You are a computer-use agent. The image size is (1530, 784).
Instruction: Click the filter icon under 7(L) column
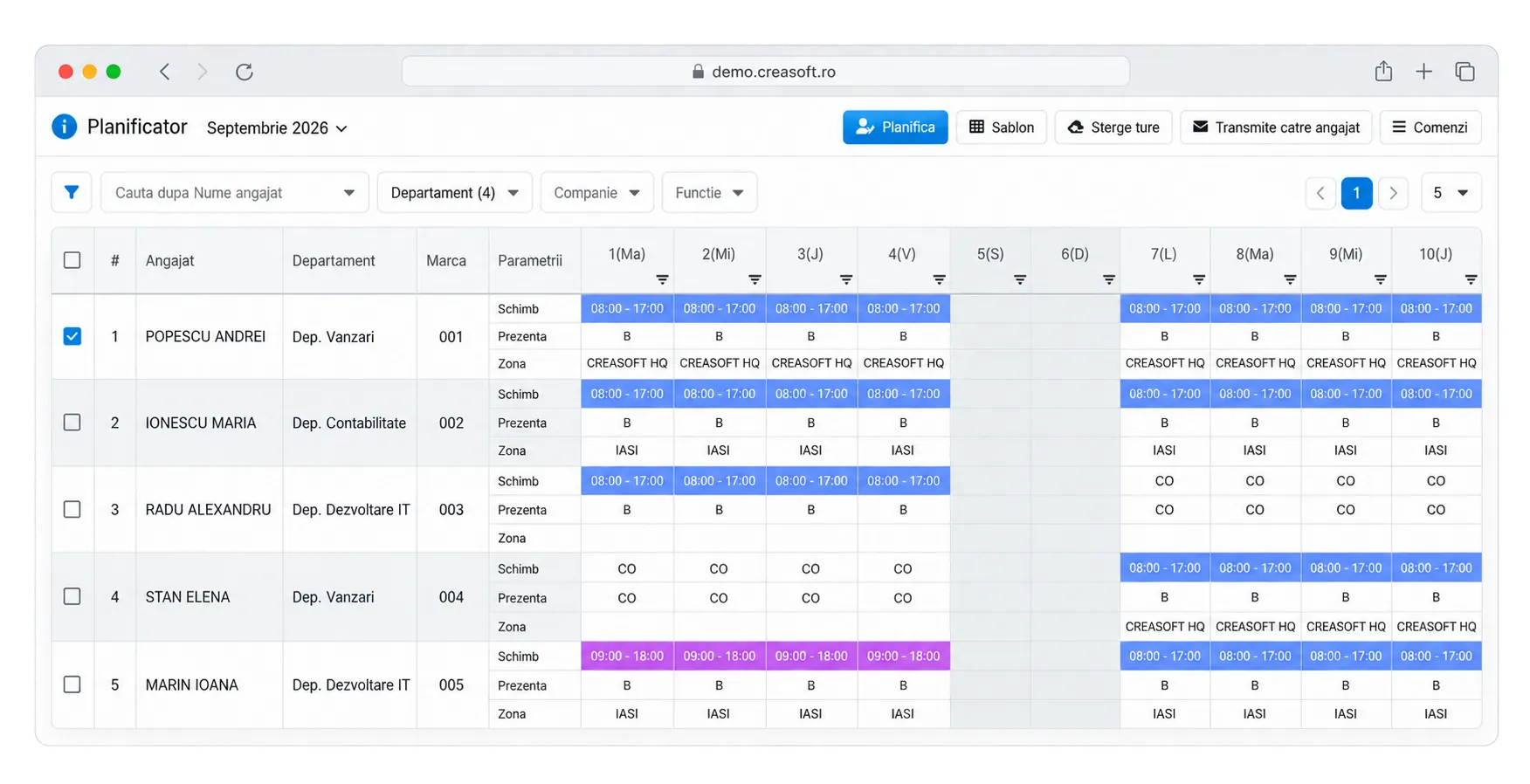click(1199, 279)
